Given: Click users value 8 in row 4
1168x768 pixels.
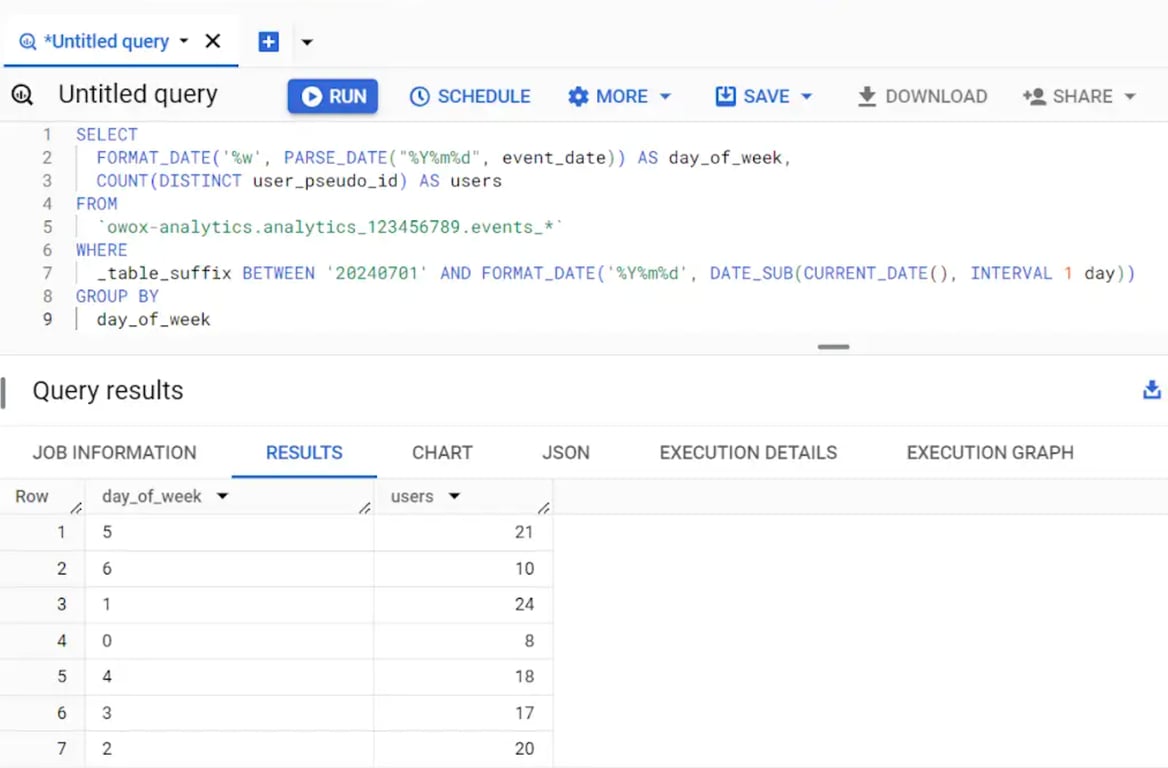Looking at the screenshot, I should (529, 641).
